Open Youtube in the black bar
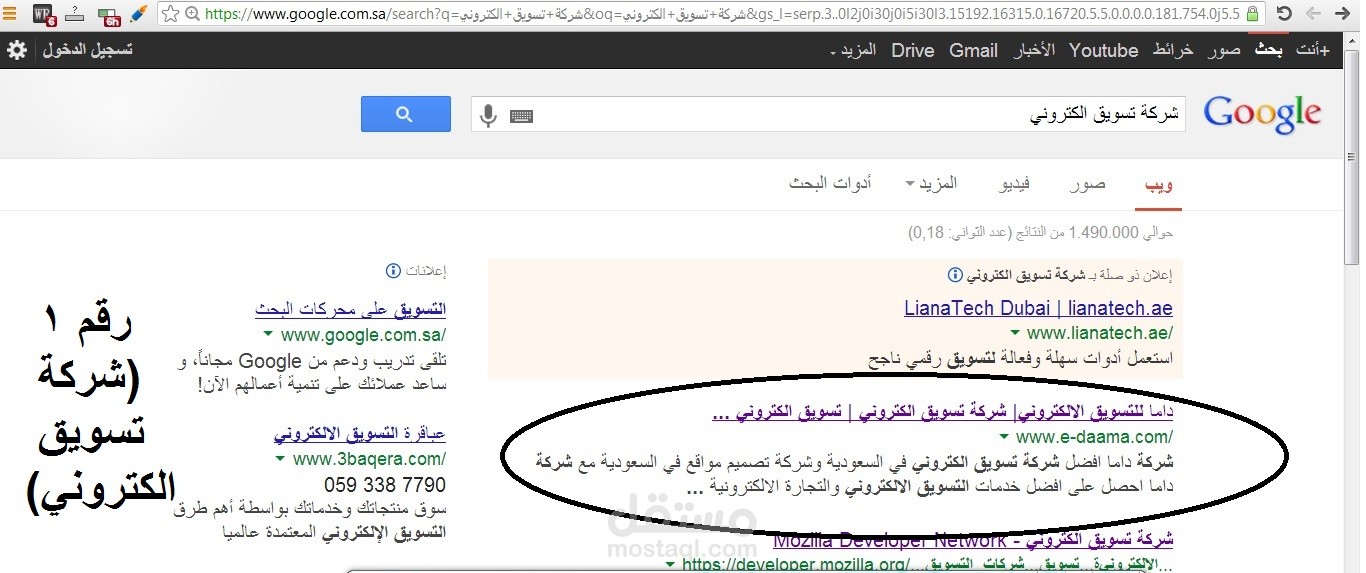The height and width of the screenshot is (573, 1366). tap(1104, 50)
